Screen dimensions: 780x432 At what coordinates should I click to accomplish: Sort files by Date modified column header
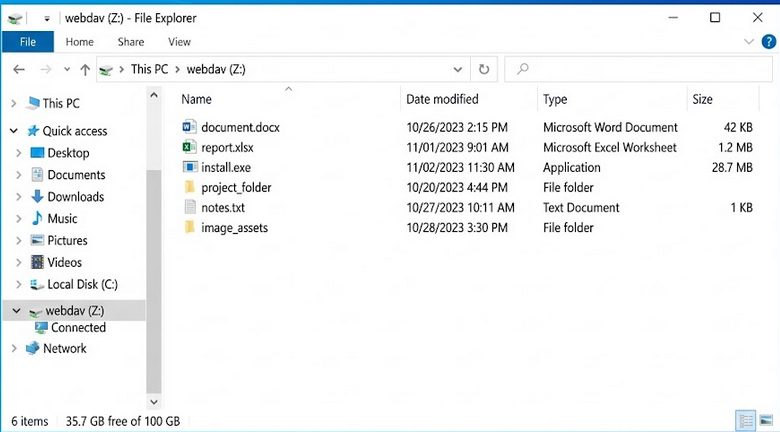pyautogui.click(x=442, y=99)
